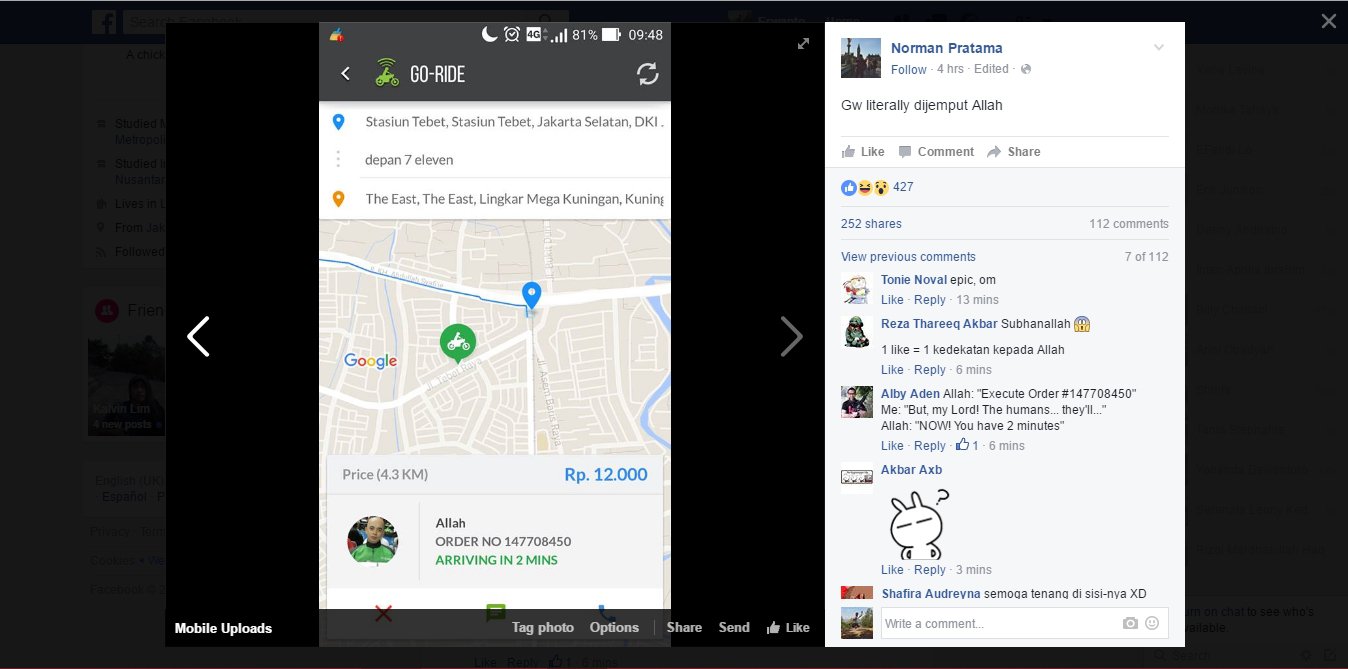1348x669 pixels.
Task: Click the public audience globe icon
Action: 1026,69
